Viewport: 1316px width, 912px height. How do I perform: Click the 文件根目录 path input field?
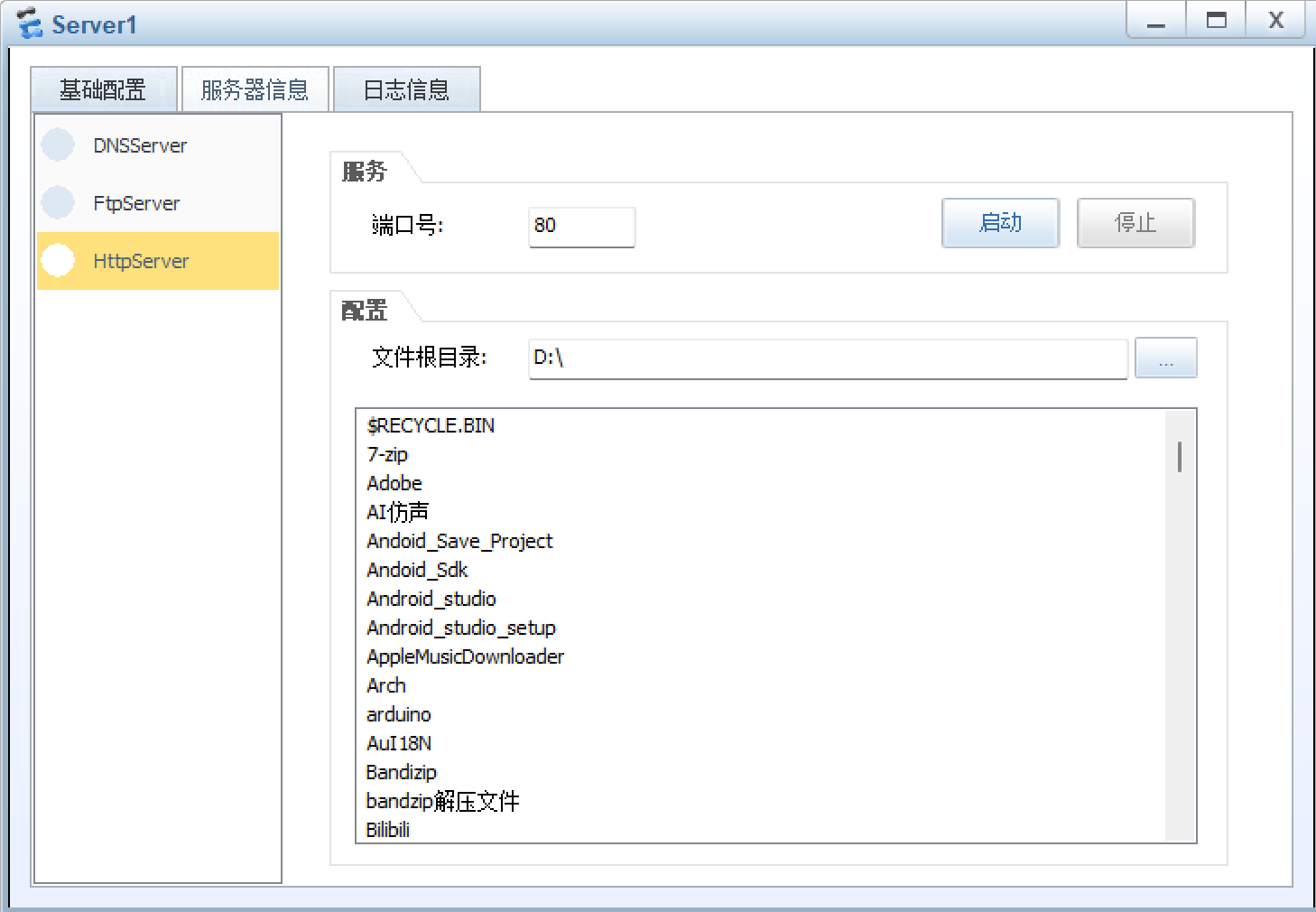(x=827, y=358)
